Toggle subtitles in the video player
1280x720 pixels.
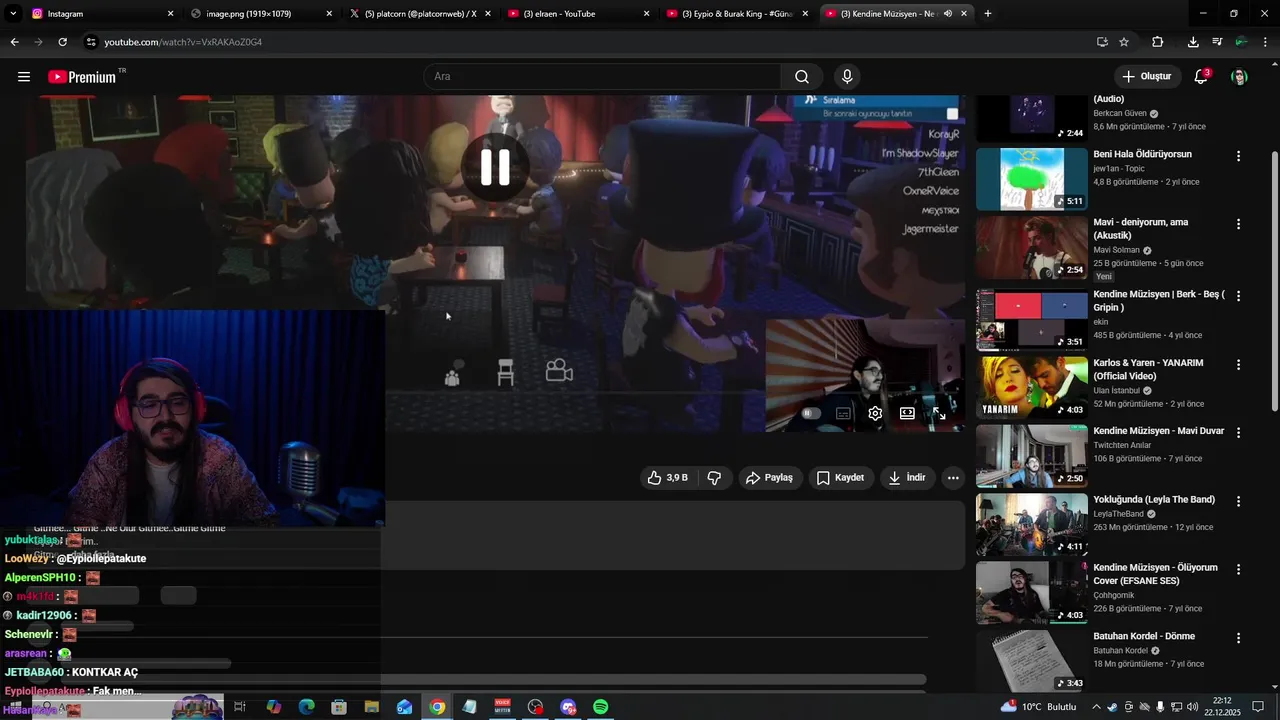[x=843, y=413]
